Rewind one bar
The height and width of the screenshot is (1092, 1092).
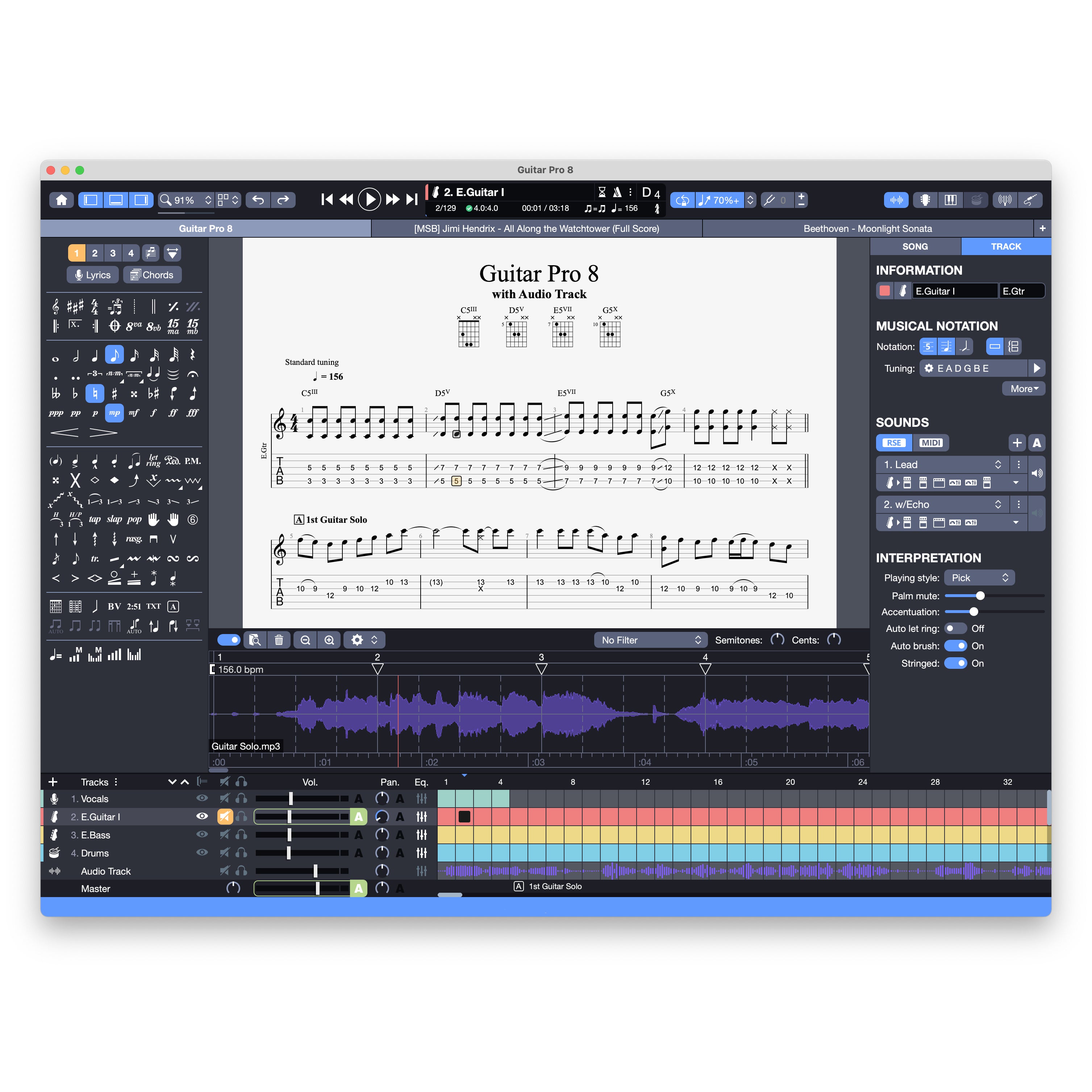click(x=346, y=200)
